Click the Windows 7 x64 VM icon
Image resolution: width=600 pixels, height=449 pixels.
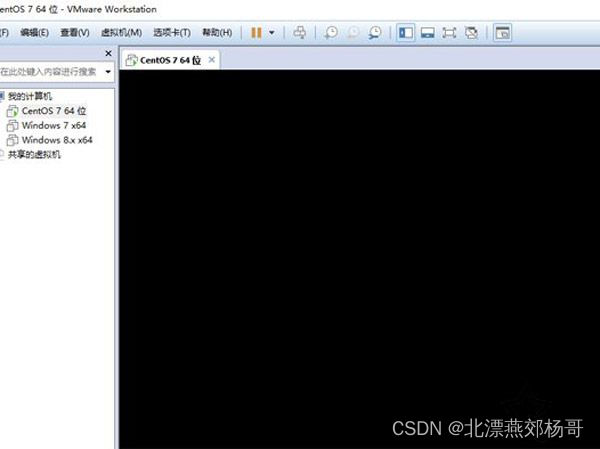pos(12,126)
